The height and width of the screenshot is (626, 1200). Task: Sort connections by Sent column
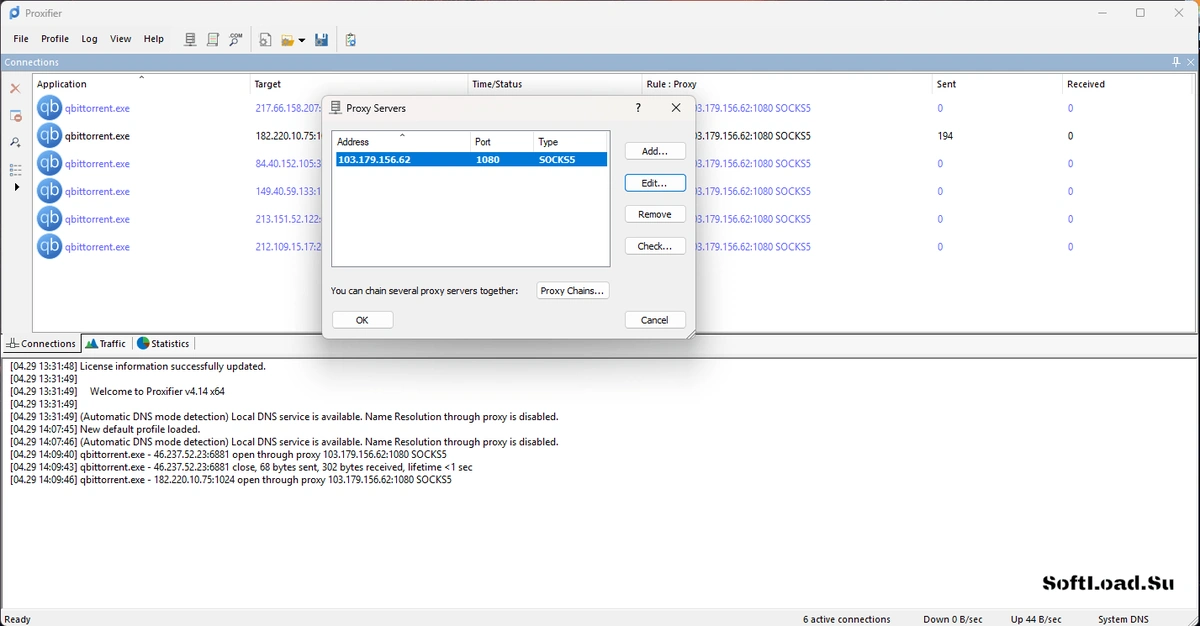997,84
